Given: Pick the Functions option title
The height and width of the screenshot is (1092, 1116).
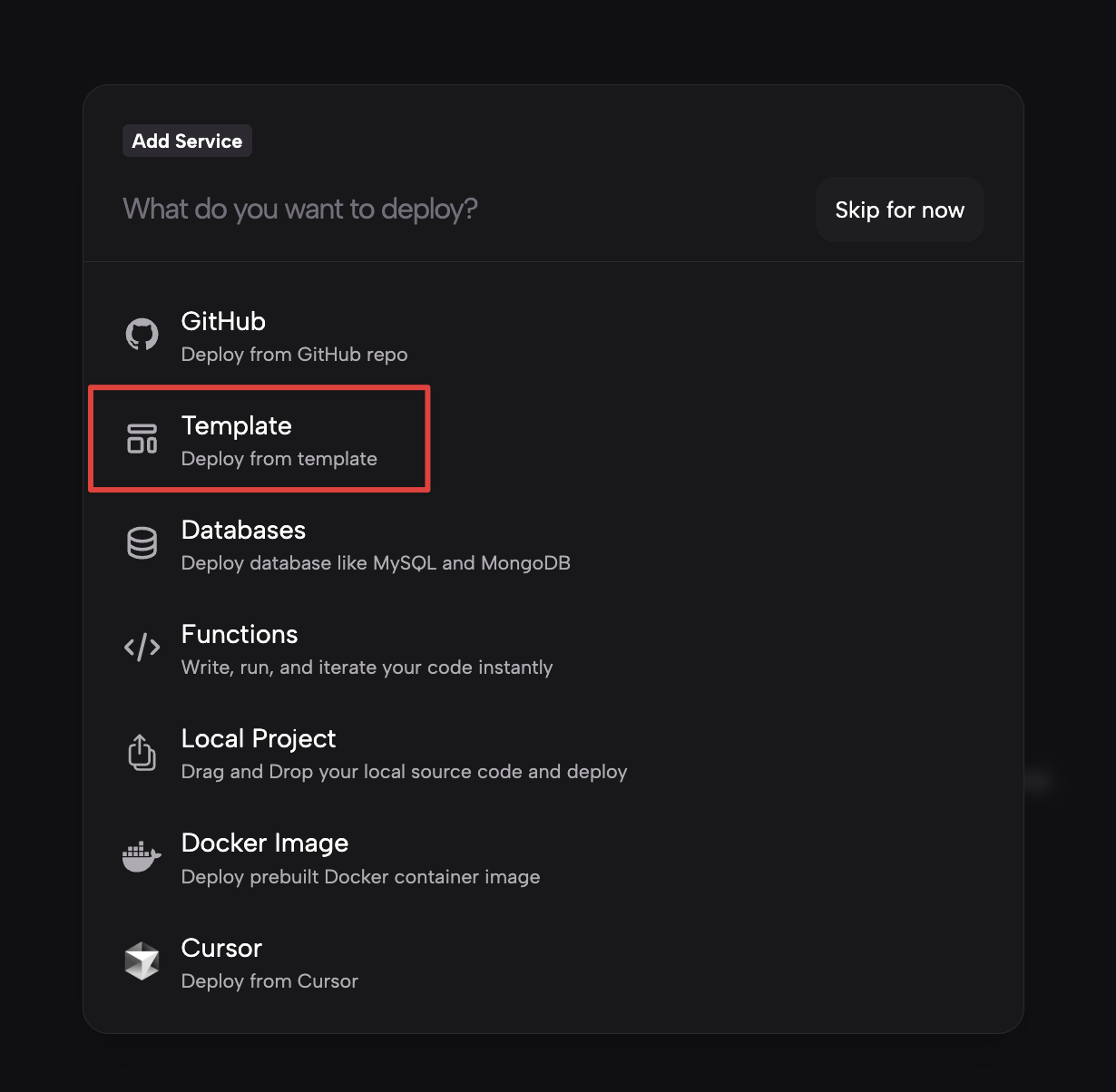Looking at the screenshot, I should point(240,634).
